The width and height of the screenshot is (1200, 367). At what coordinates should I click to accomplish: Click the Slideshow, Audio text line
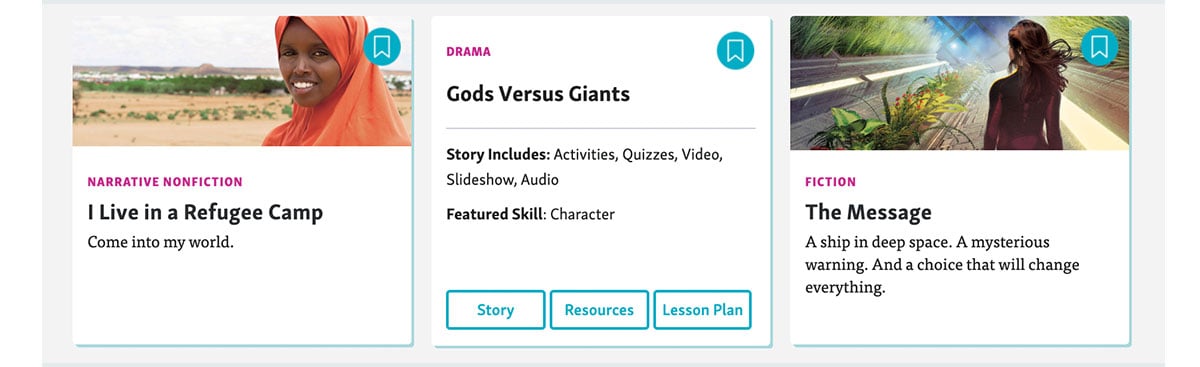point(502,180)
